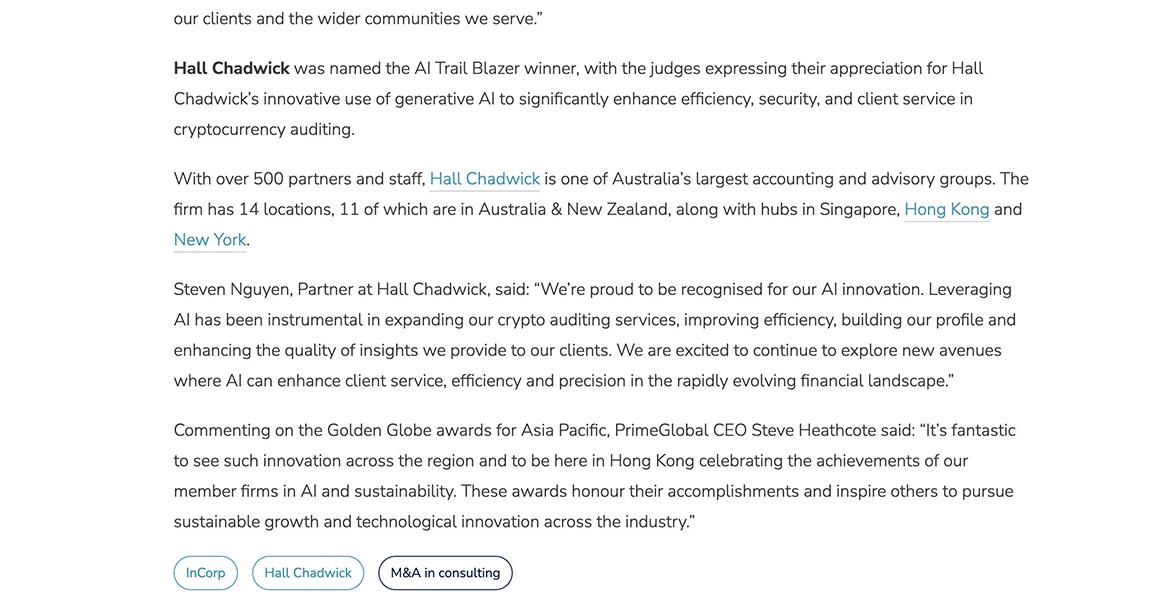
Task: Click the paragraph beginning Commenting on the Golden Globe
Action: click(595, 476)
